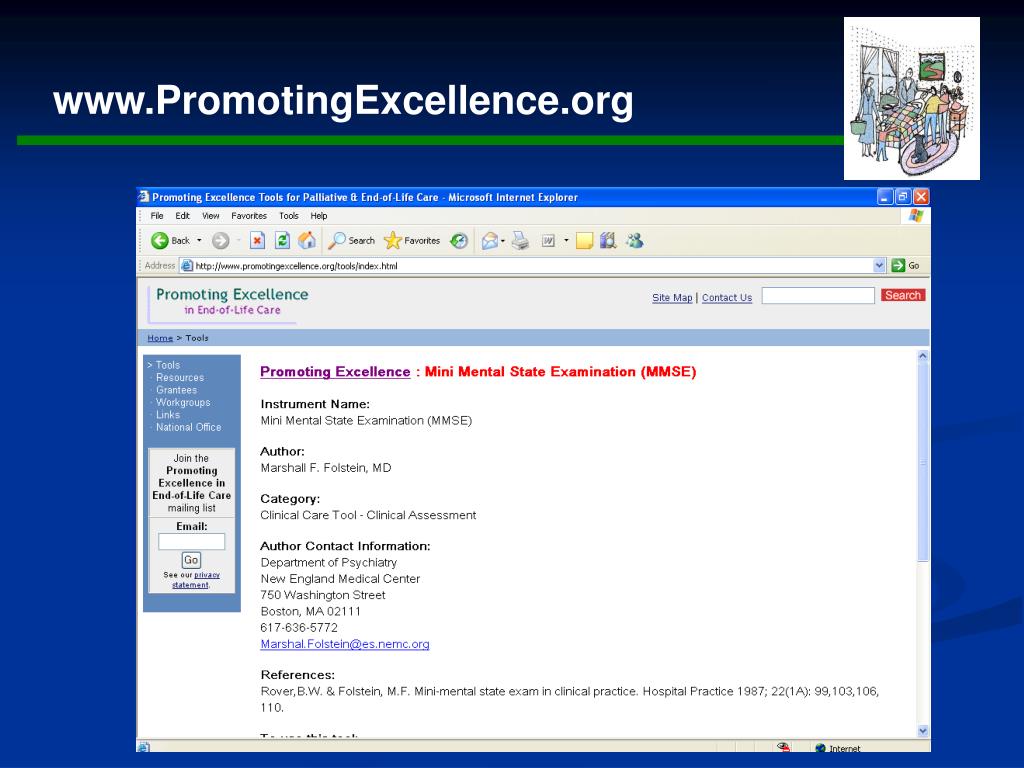Launch the Messenger people icon

634,241
